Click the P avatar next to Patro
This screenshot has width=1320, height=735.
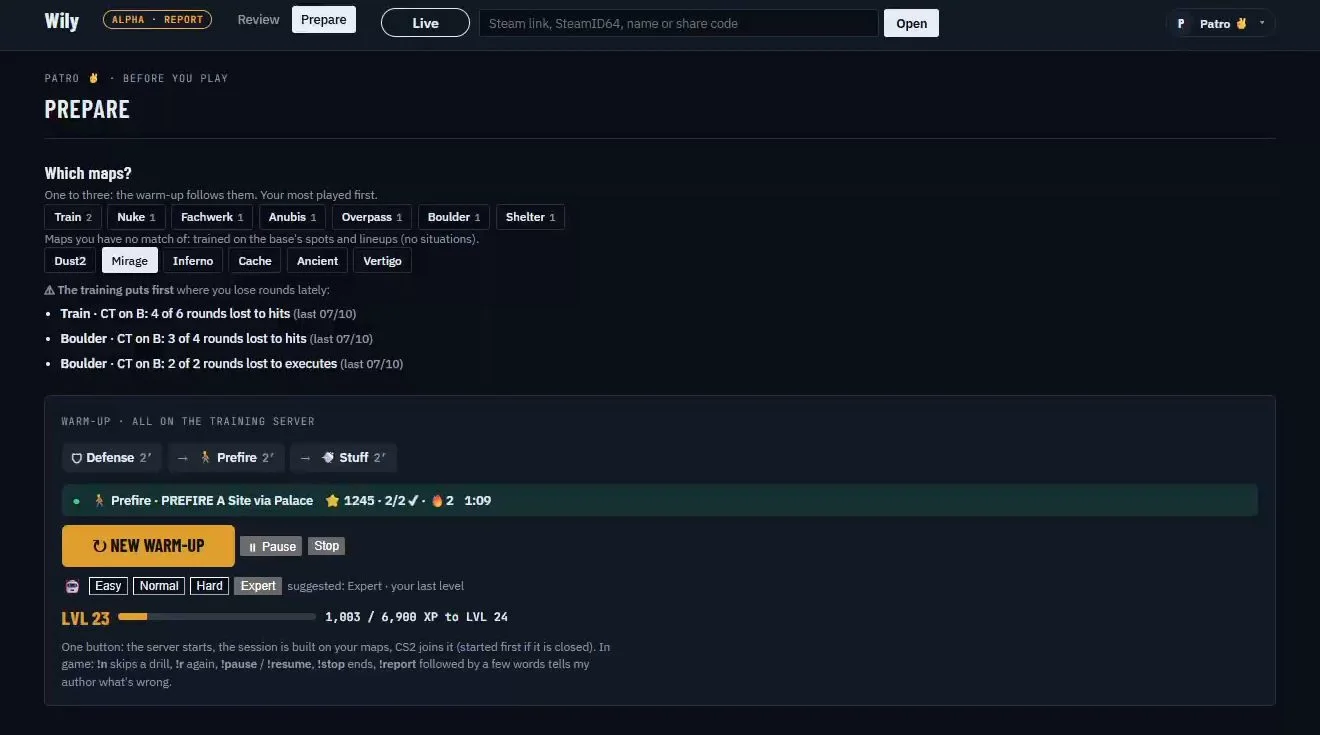click(x=1181, y=23)
